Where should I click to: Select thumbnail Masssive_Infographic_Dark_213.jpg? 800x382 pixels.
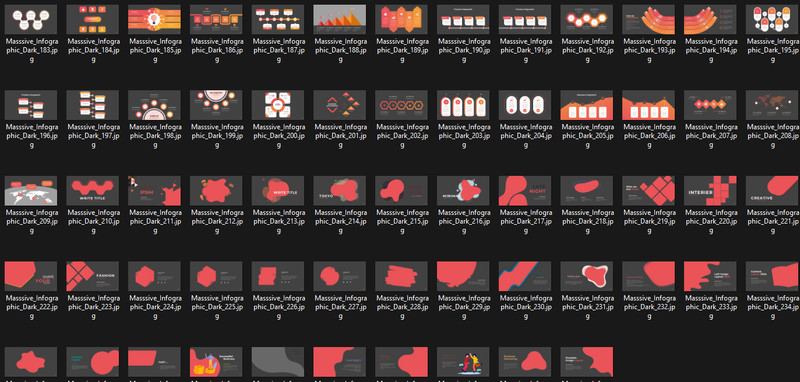tap(278, 191)
